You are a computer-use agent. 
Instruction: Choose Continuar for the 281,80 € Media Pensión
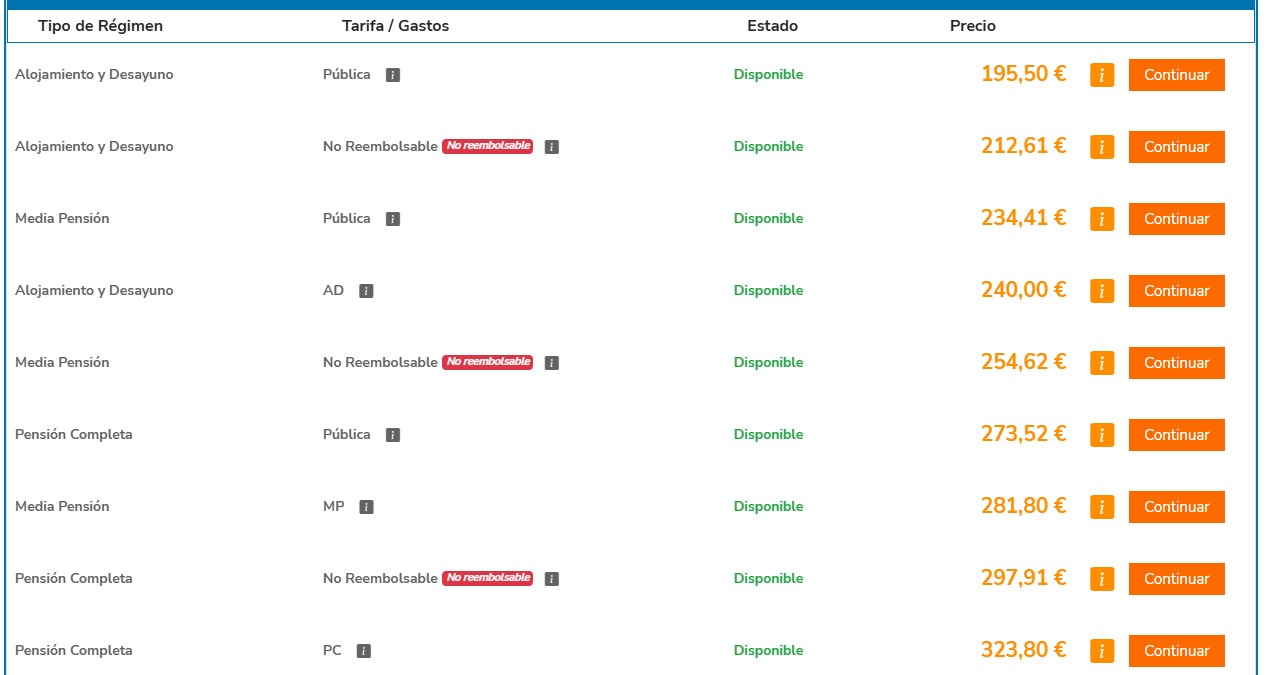pos(1176,507)
